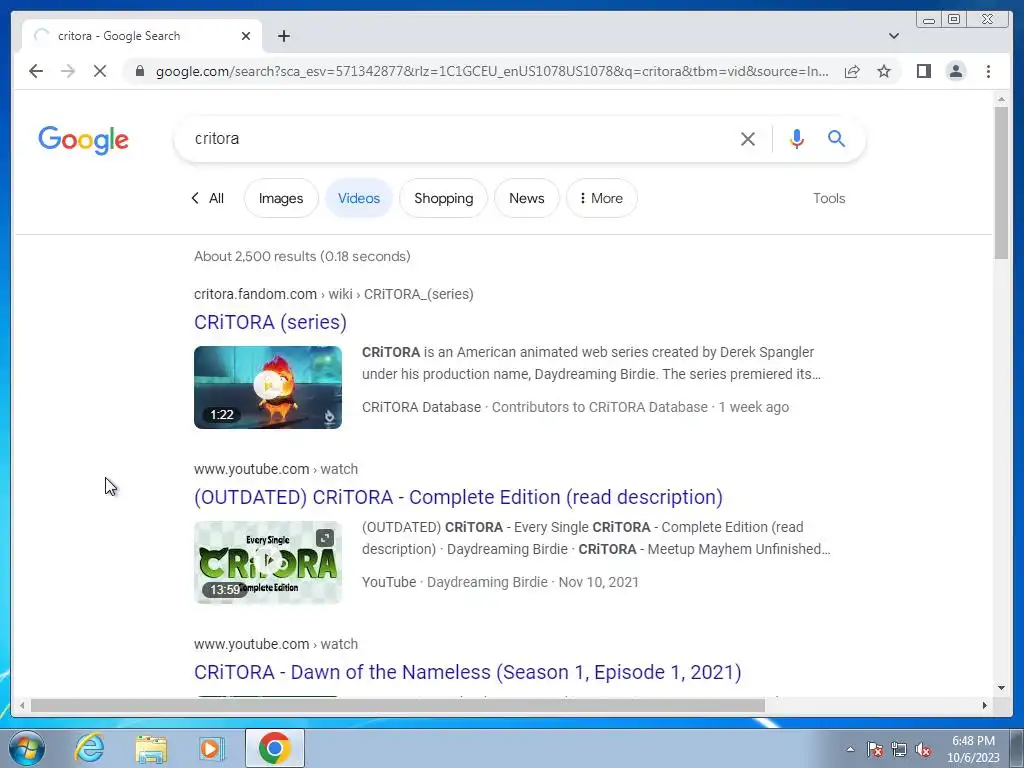Open Action Center flag icon
The width and height of the screenshot is (1024, 768).
tap(875, 749)
